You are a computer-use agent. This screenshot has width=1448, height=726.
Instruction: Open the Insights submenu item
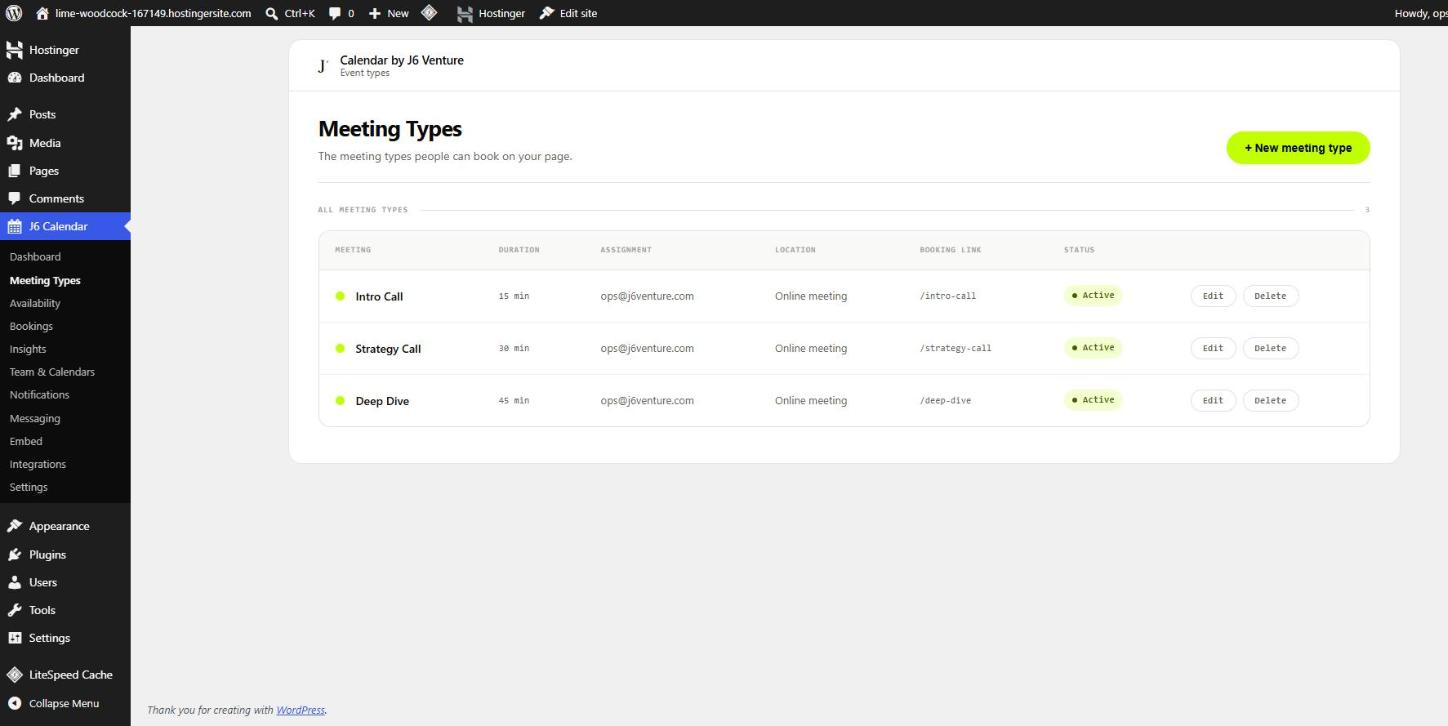point(28,350)
